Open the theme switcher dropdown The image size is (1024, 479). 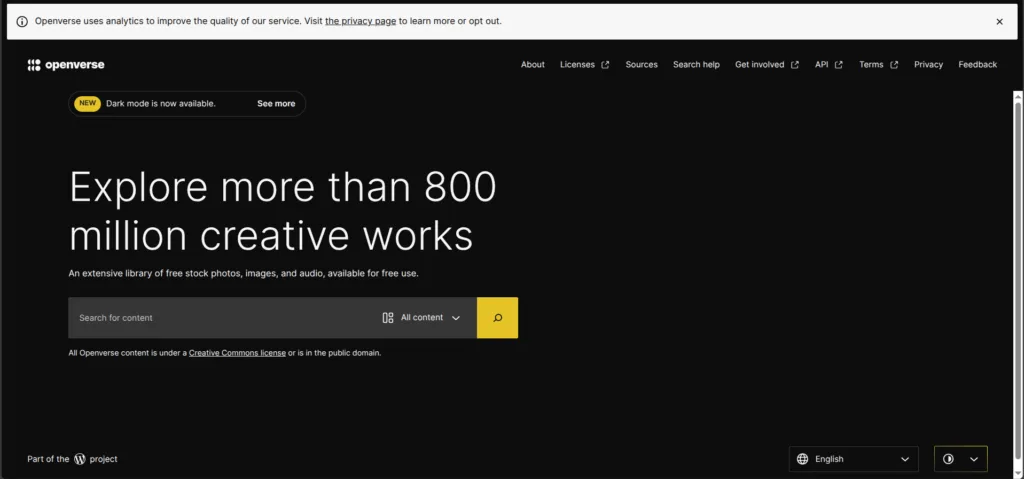coord(961,459)
